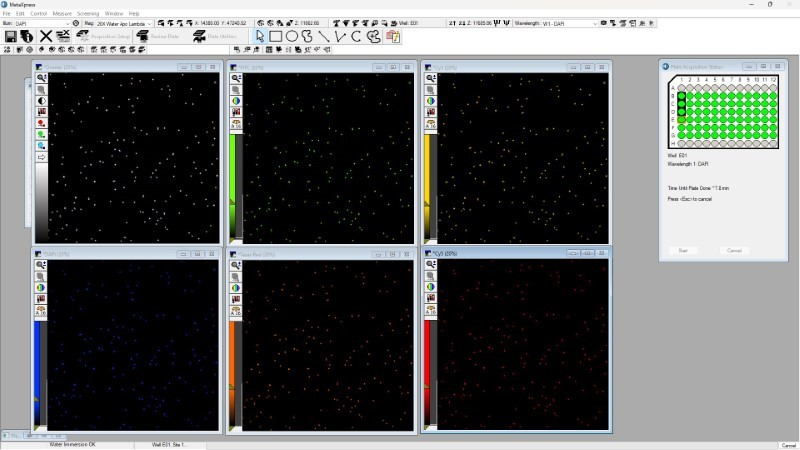
Task: Open the Window menu
Action: pyautogui.click(x=114, y=14)
